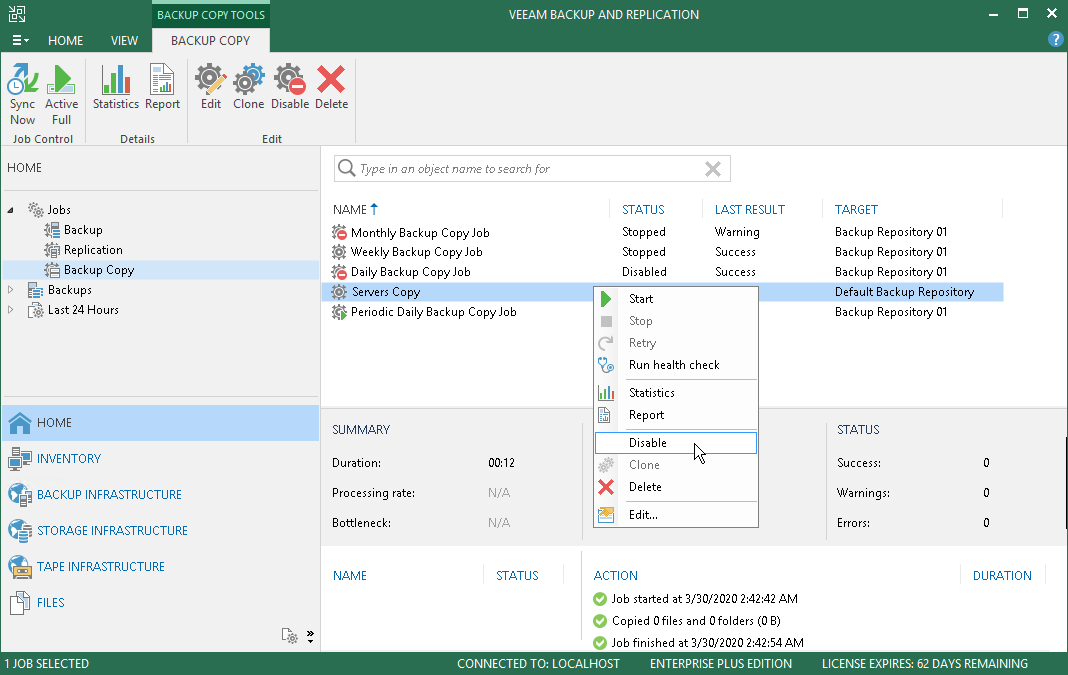The width and height of the screenshot is (1068, 675).
Task: Click the Job started log entry
Action: (x=704, y=599)
